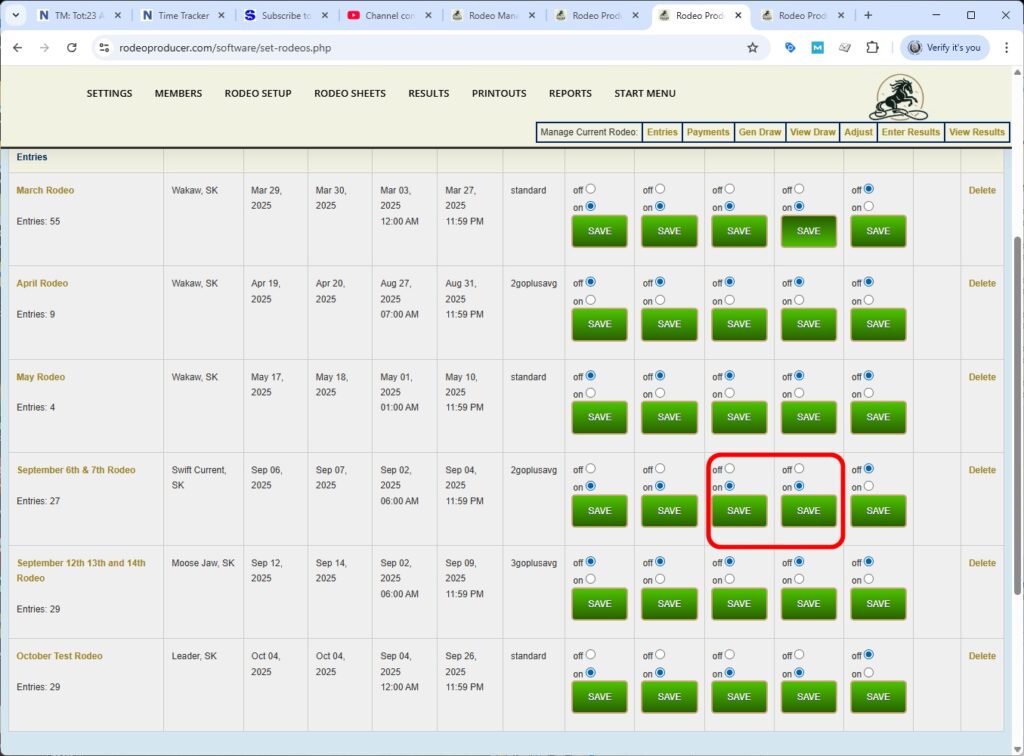Click Gen Draw in the toolbar
1024x756 pixels.
pyautogui.click(x=760, y=131)
